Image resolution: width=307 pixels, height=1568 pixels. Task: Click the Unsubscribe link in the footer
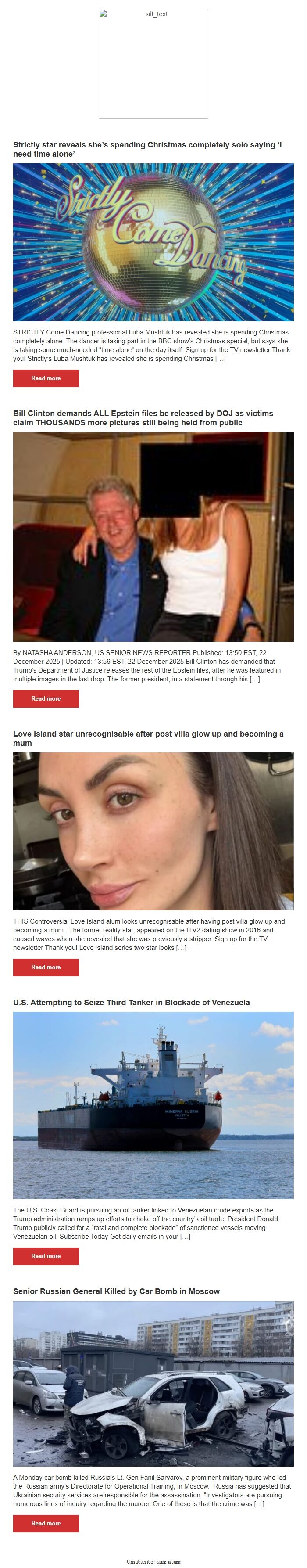point(140,1561)
